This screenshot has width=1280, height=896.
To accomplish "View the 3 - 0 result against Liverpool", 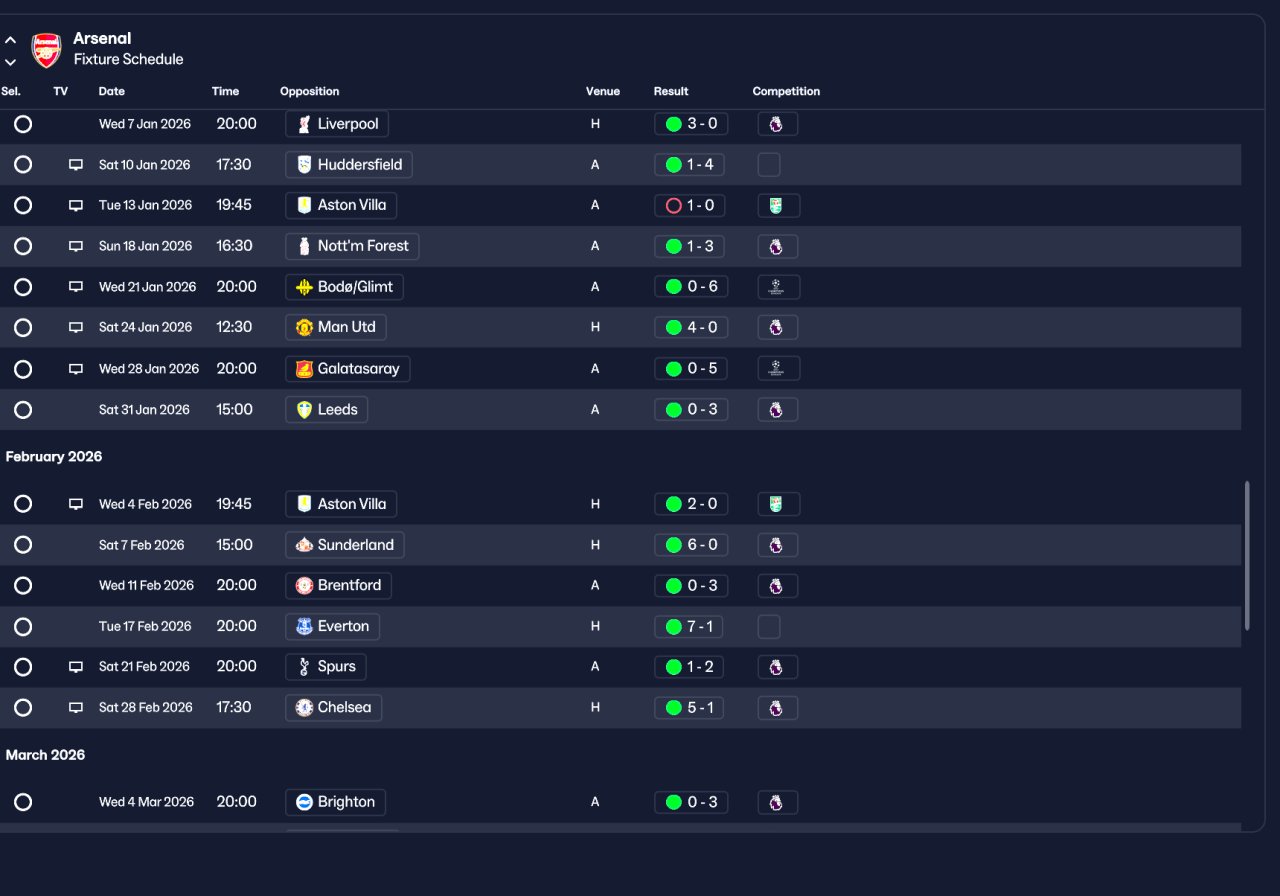I will 691,124.
